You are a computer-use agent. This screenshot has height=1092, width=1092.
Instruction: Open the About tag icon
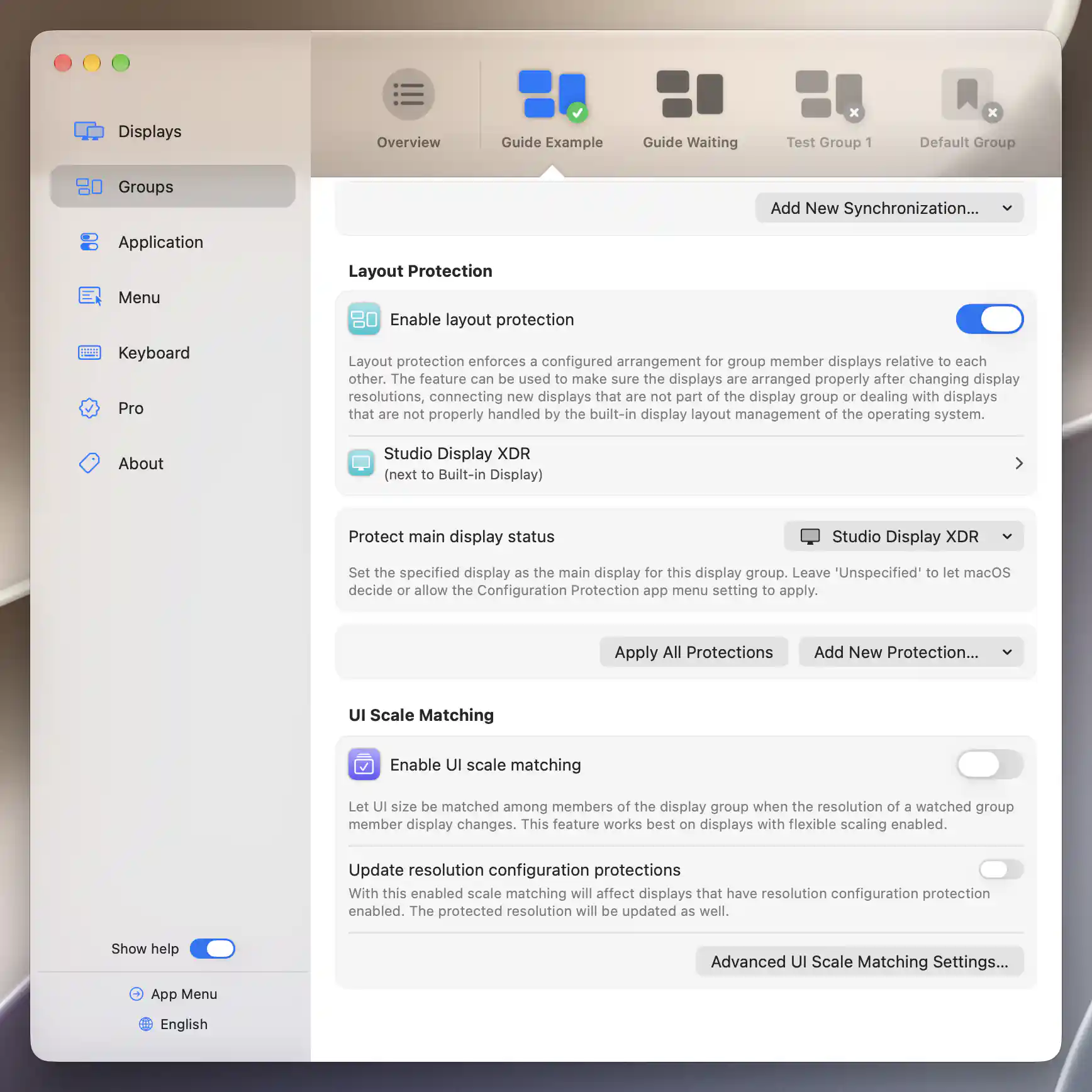[x=89, y=464]
